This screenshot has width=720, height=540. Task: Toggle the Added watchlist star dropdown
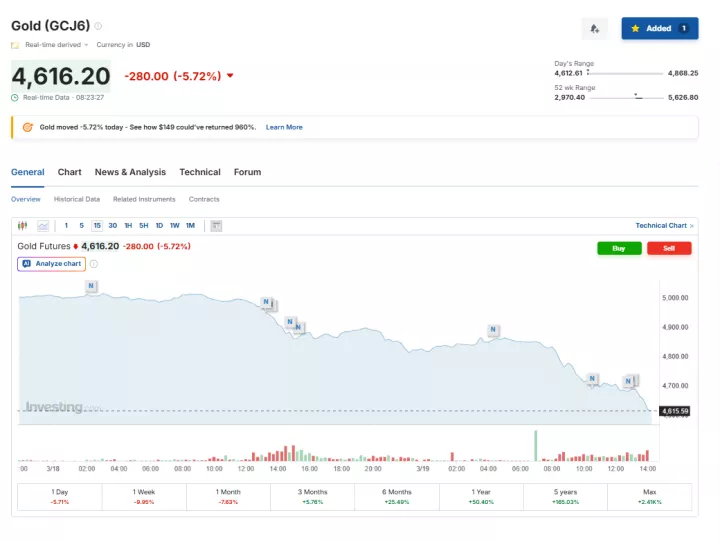click(x=658, y=29)
